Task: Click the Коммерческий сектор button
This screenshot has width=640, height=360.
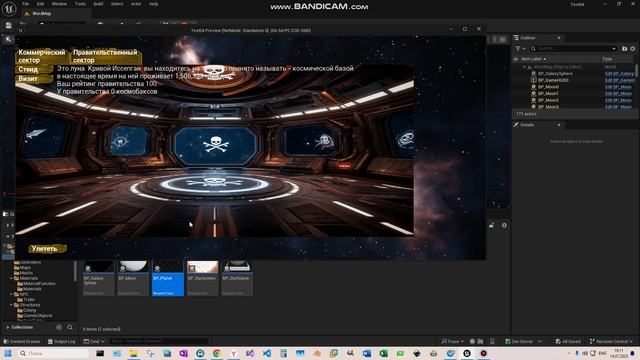Action: [41, 56]
